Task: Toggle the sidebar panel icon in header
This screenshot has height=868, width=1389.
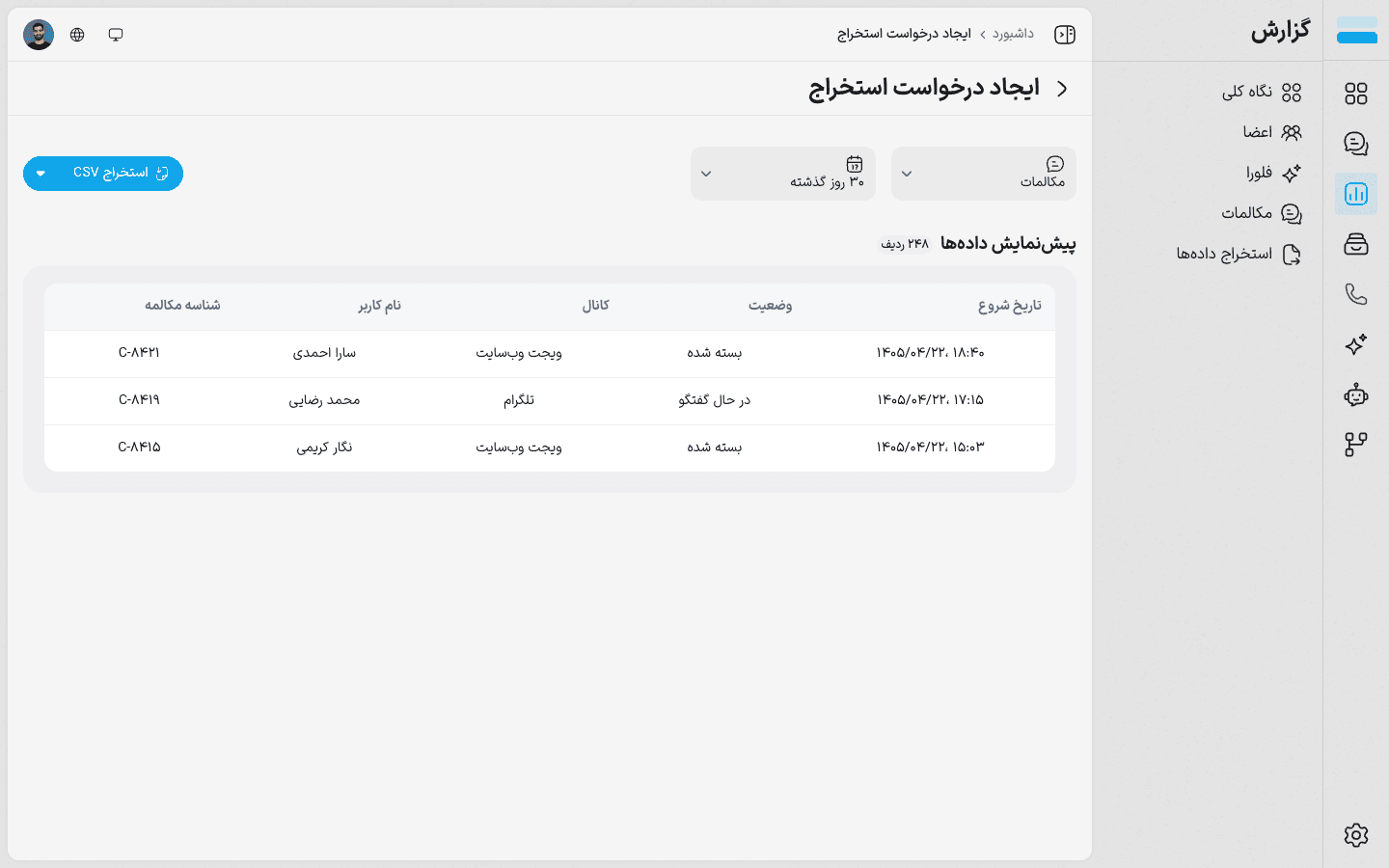Action: click(x=1065, y=35)
